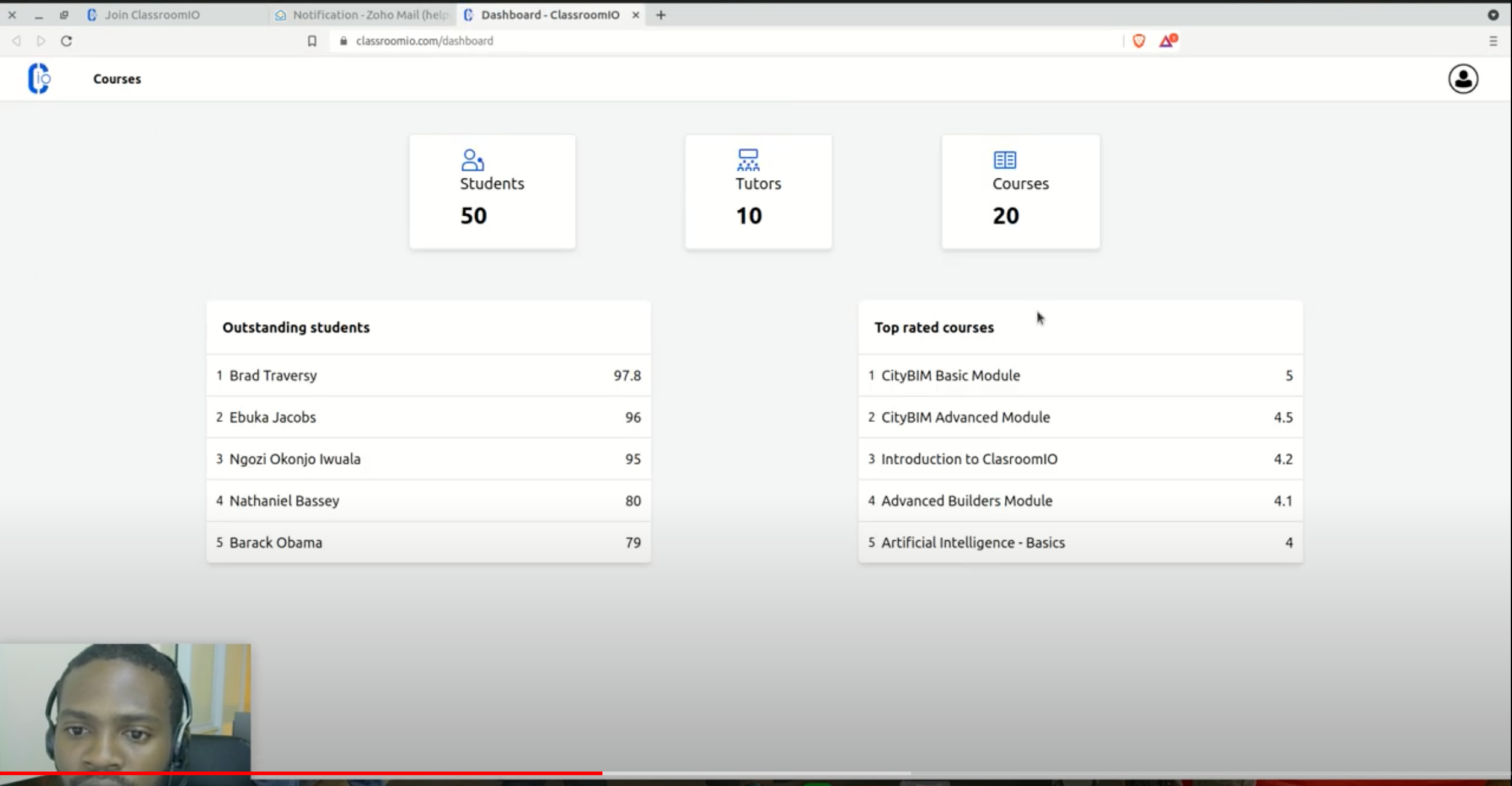Select Brad Traversy in outstanding students
1512x786 pixels.
[x=273, y=375]
